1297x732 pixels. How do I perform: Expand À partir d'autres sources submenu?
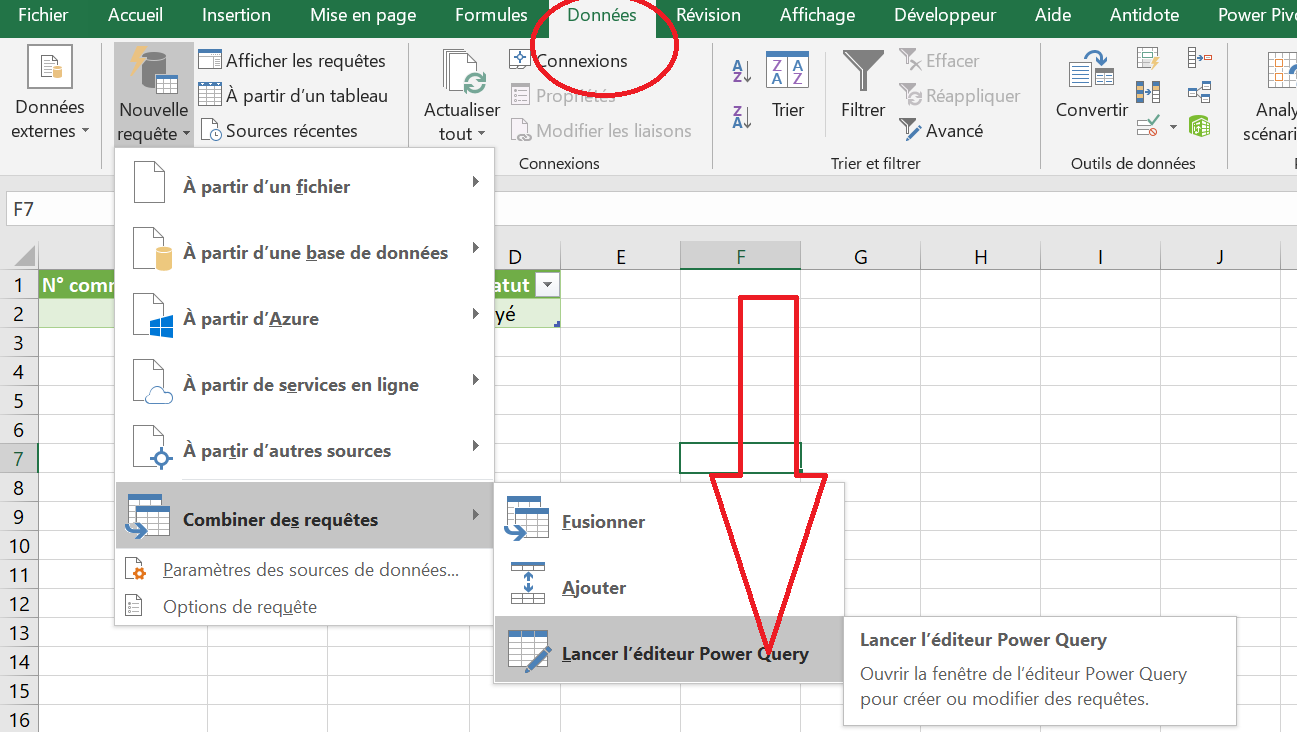point(305,450)
